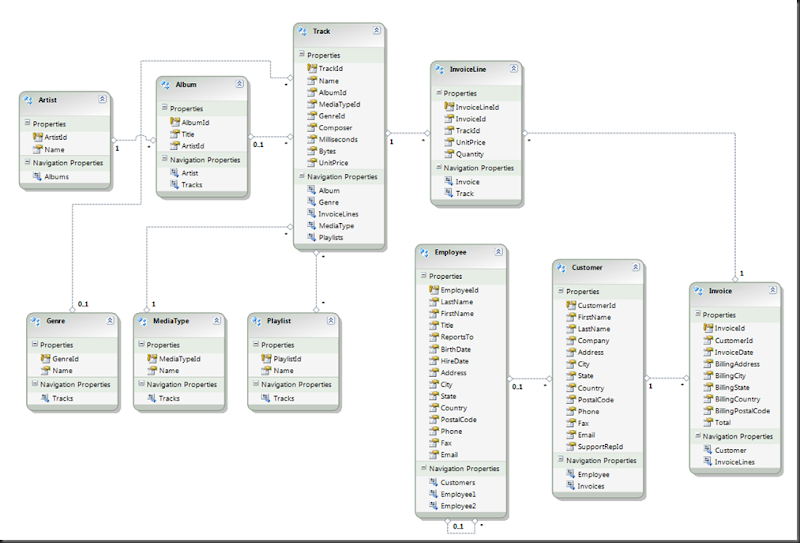Click the Employee entity header icon
The height and width of the screenshot is (543, 800).
pos(424,252)
